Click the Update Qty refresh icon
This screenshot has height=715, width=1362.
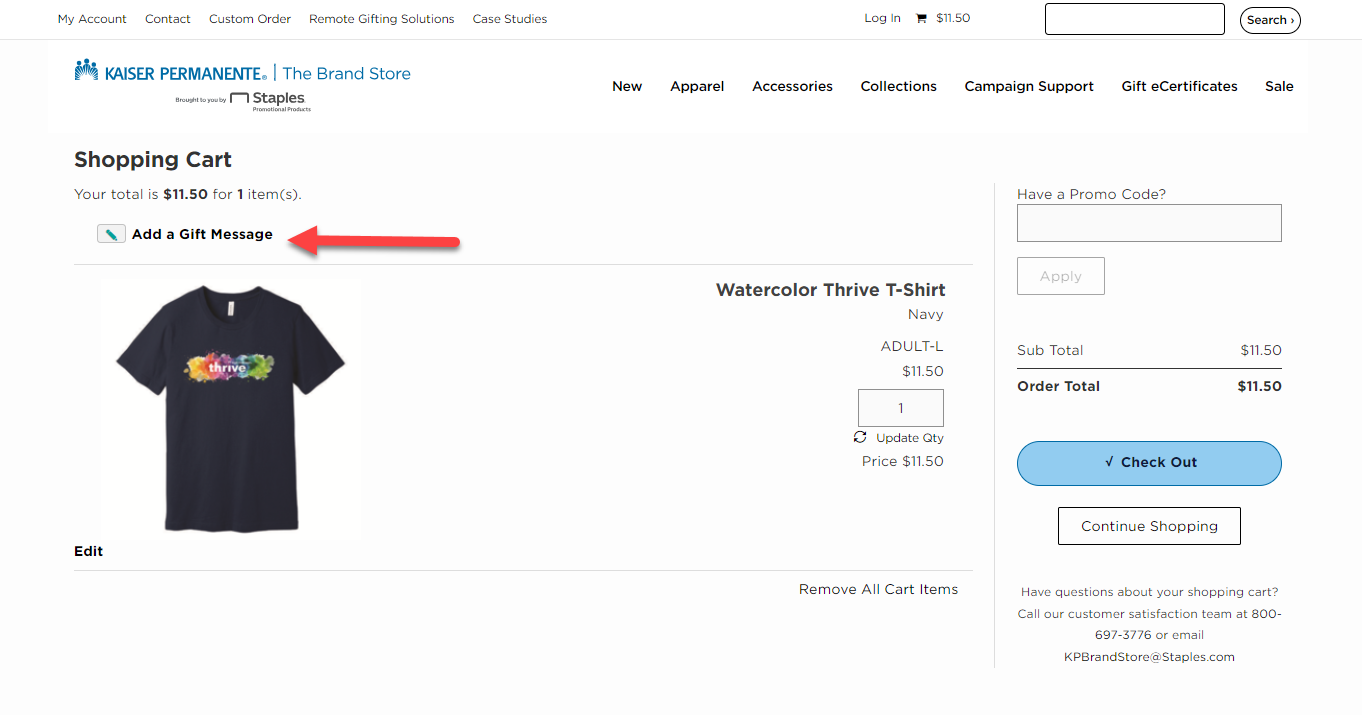pos(860,438)
